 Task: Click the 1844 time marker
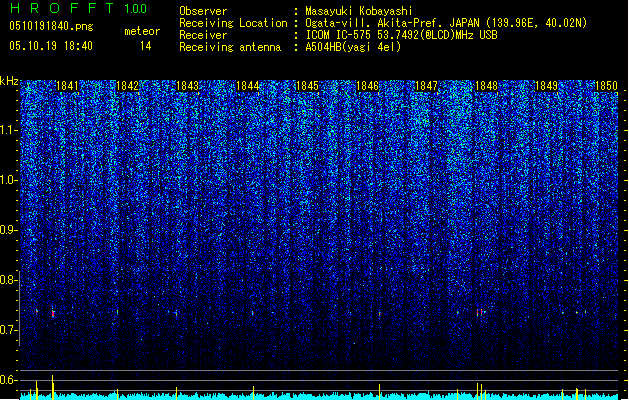coord(248,86)
